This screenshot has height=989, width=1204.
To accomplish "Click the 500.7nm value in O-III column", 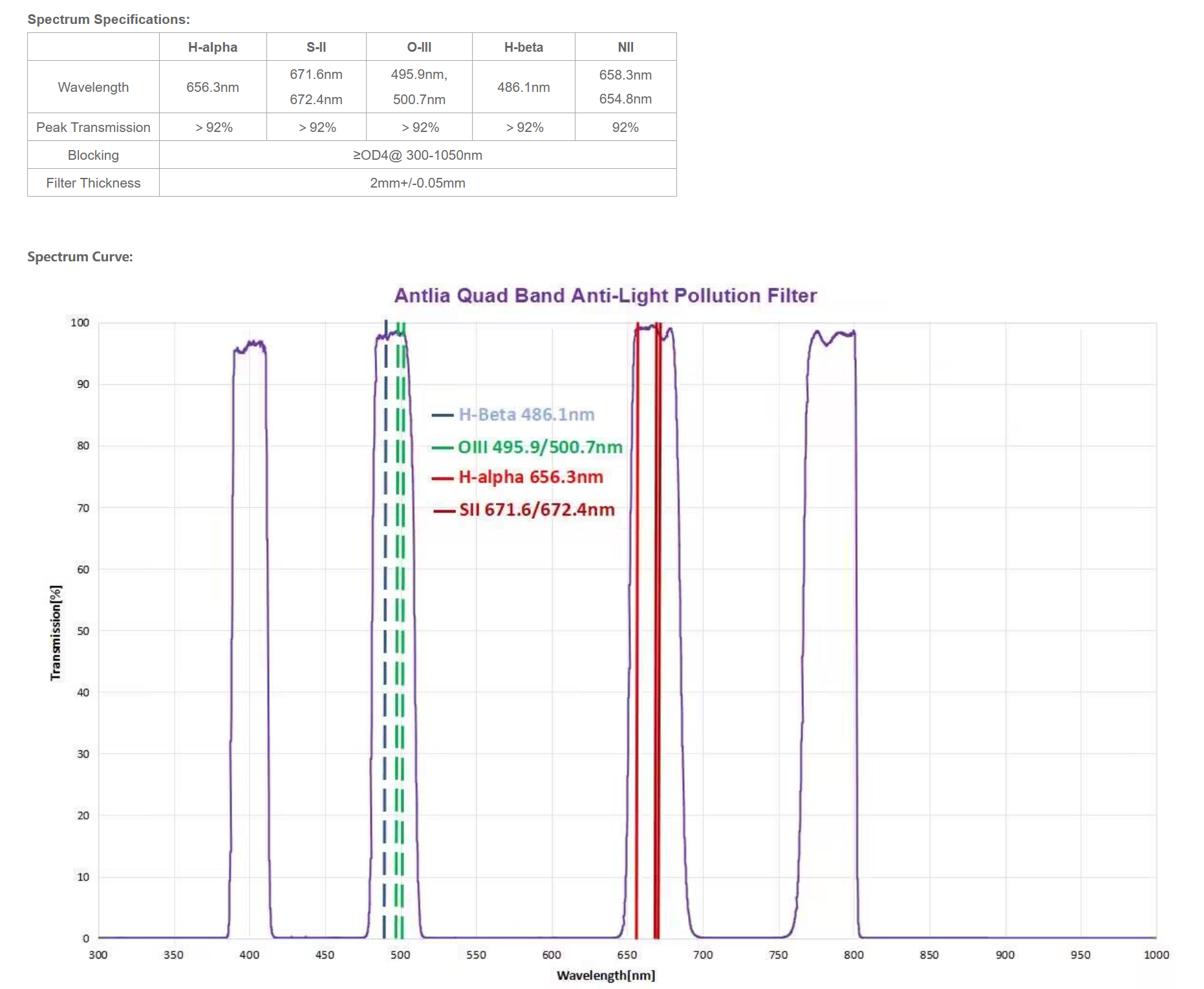I will 419,100.
